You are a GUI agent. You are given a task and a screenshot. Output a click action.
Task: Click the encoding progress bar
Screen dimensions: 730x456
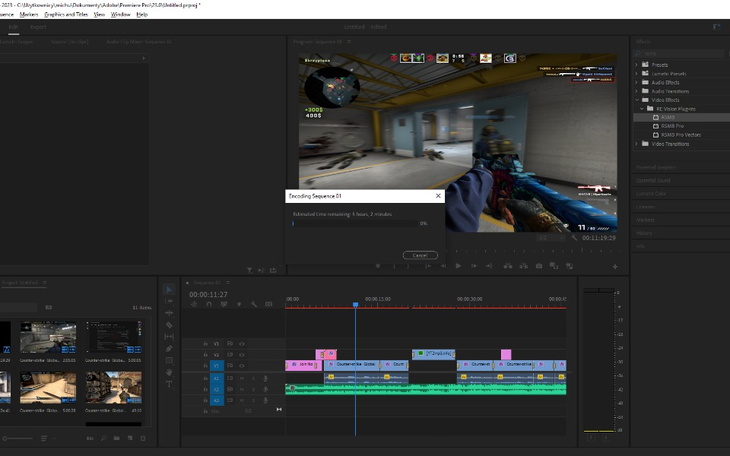pos(355,224)
